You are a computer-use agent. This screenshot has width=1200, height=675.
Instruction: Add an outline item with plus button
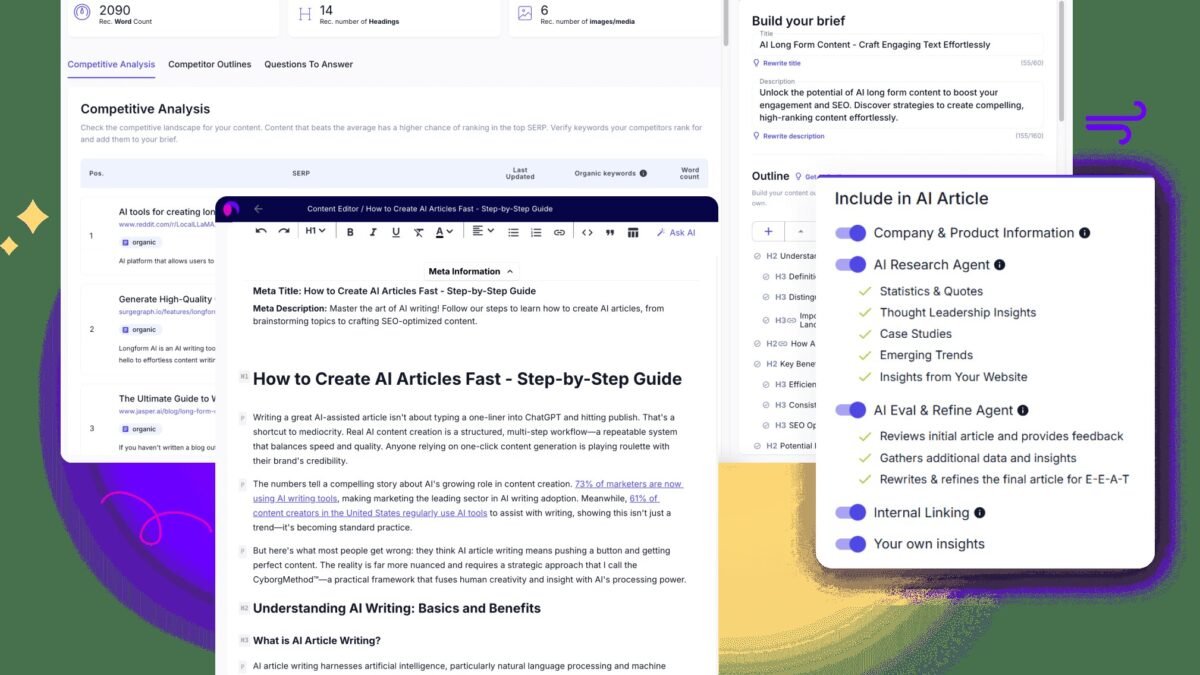coord(768,231)
